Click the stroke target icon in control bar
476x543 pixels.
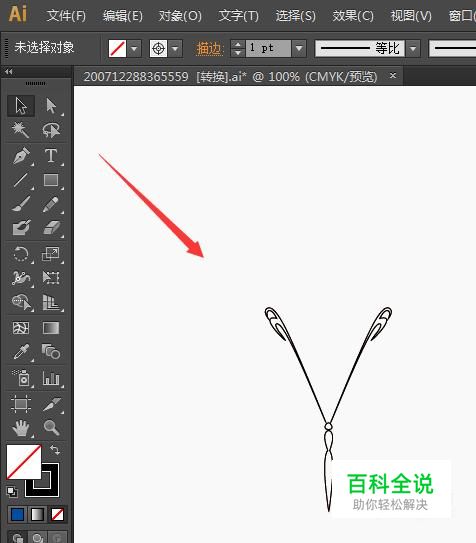click(159, 48)
